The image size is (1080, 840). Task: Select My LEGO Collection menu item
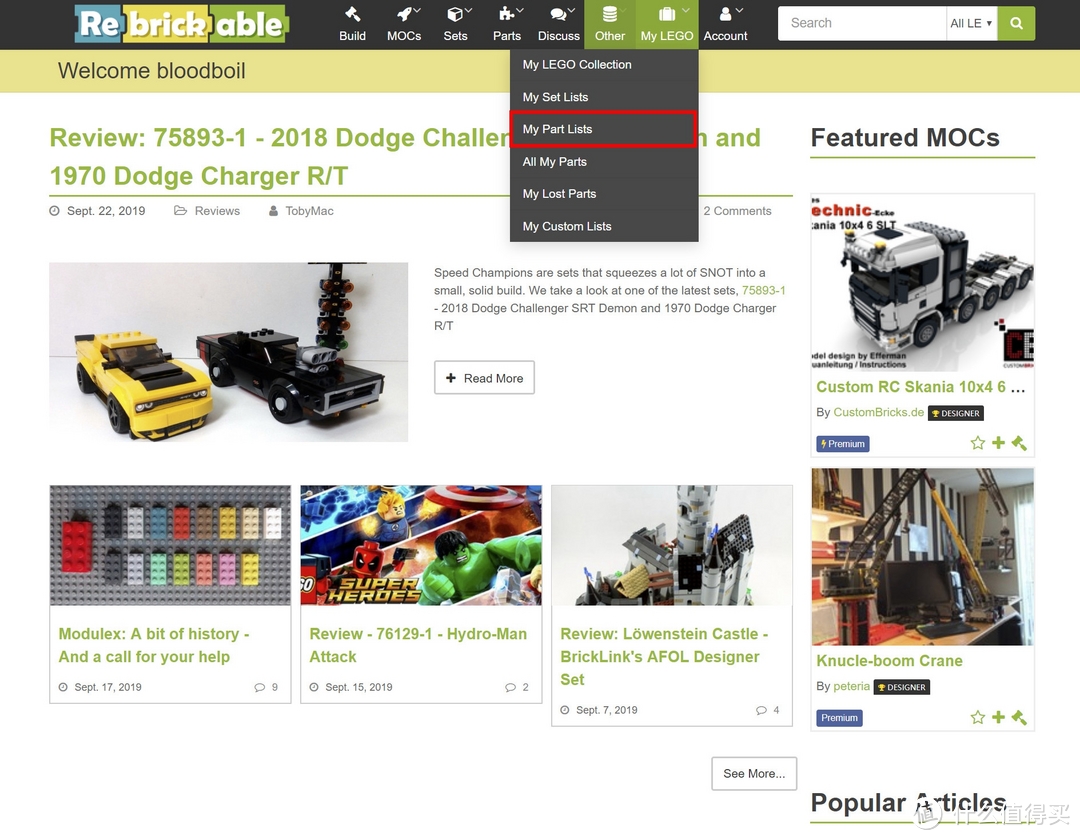coord(604,65)
